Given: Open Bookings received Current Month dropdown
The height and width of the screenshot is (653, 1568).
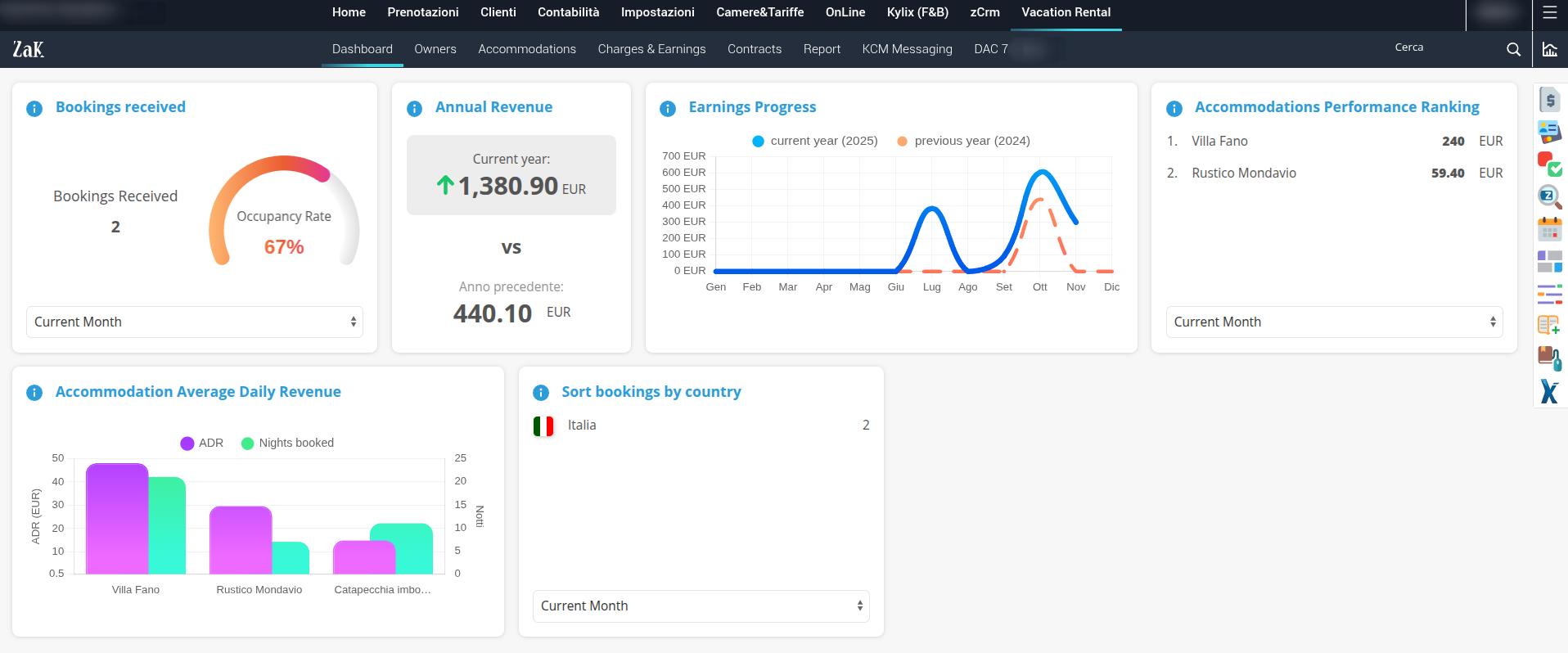Looking at the screenshot, I should click(195, 322).
